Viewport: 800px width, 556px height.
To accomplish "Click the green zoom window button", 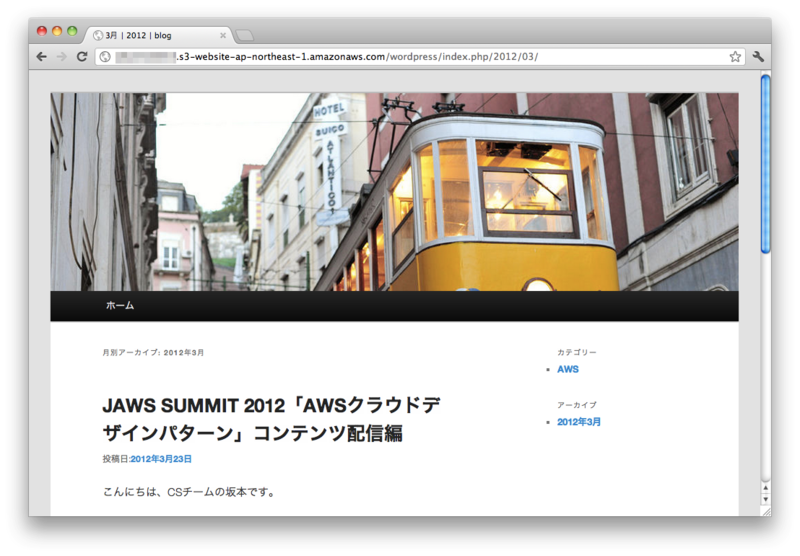I will (72, 31).
